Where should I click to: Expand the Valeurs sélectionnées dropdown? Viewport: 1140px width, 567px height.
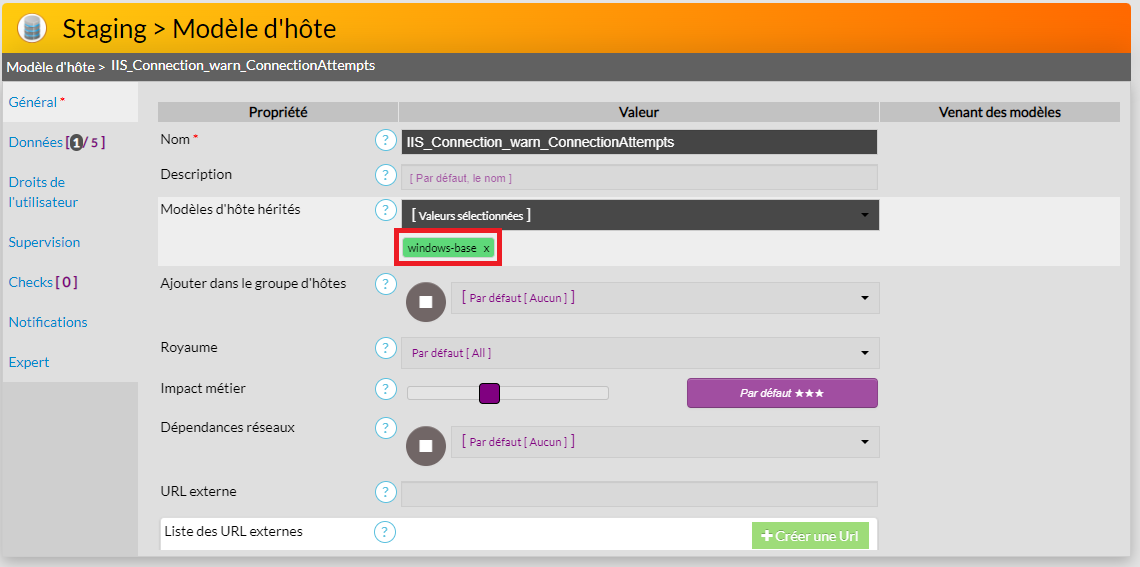click(640, 215)
